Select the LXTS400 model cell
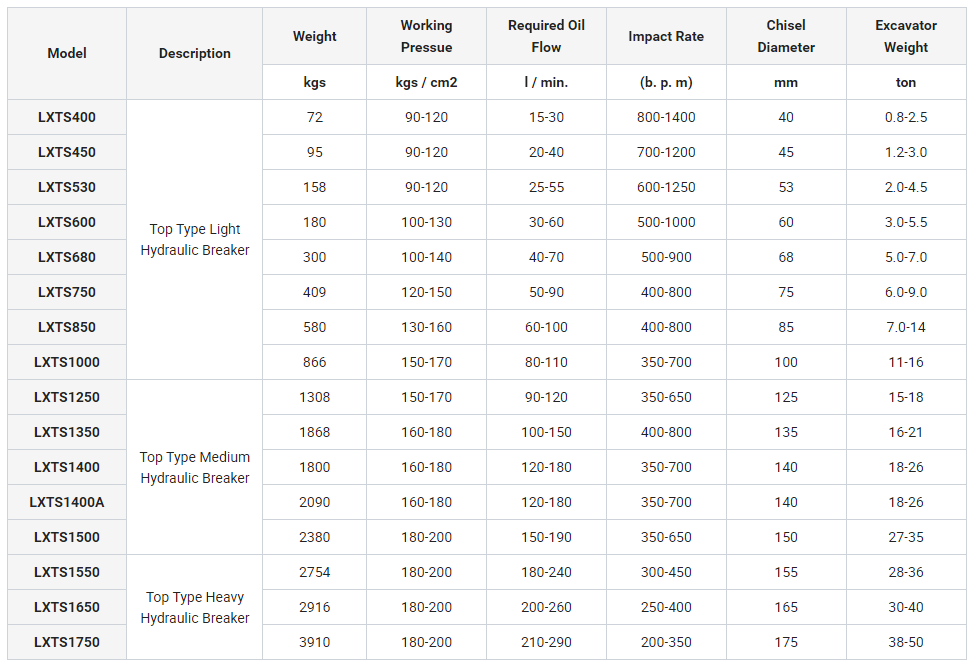The width and height of the screenshot is (976, 669). [67, 118]
